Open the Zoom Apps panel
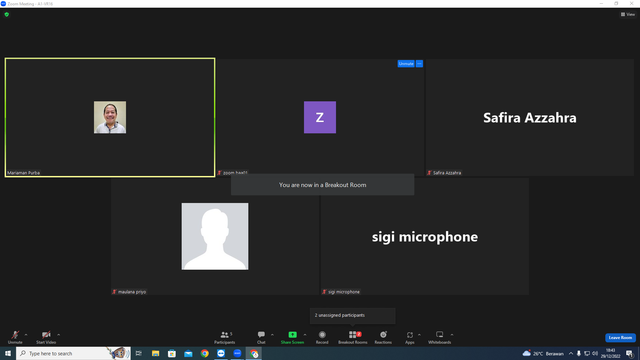Viewport: 640px width, 360px height. [410, 337]
